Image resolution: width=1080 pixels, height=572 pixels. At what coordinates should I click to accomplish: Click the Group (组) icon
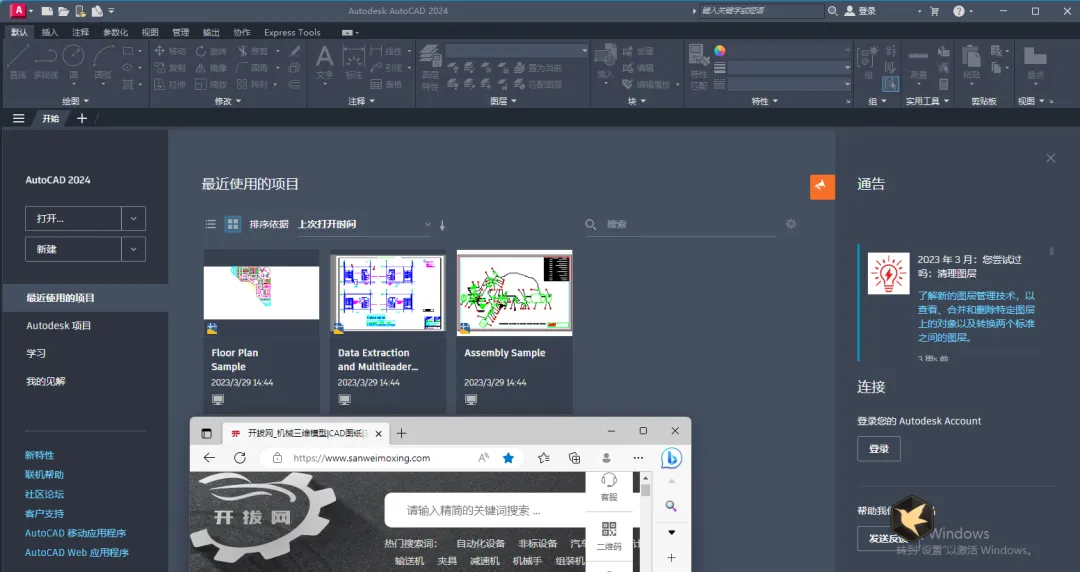click(x=867, y=61)
